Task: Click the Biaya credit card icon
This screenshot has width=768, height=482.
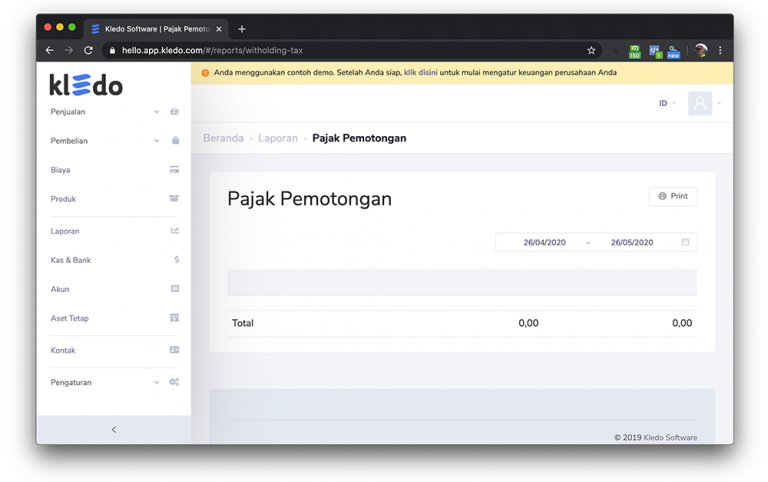Action: [x=174, y=169]
